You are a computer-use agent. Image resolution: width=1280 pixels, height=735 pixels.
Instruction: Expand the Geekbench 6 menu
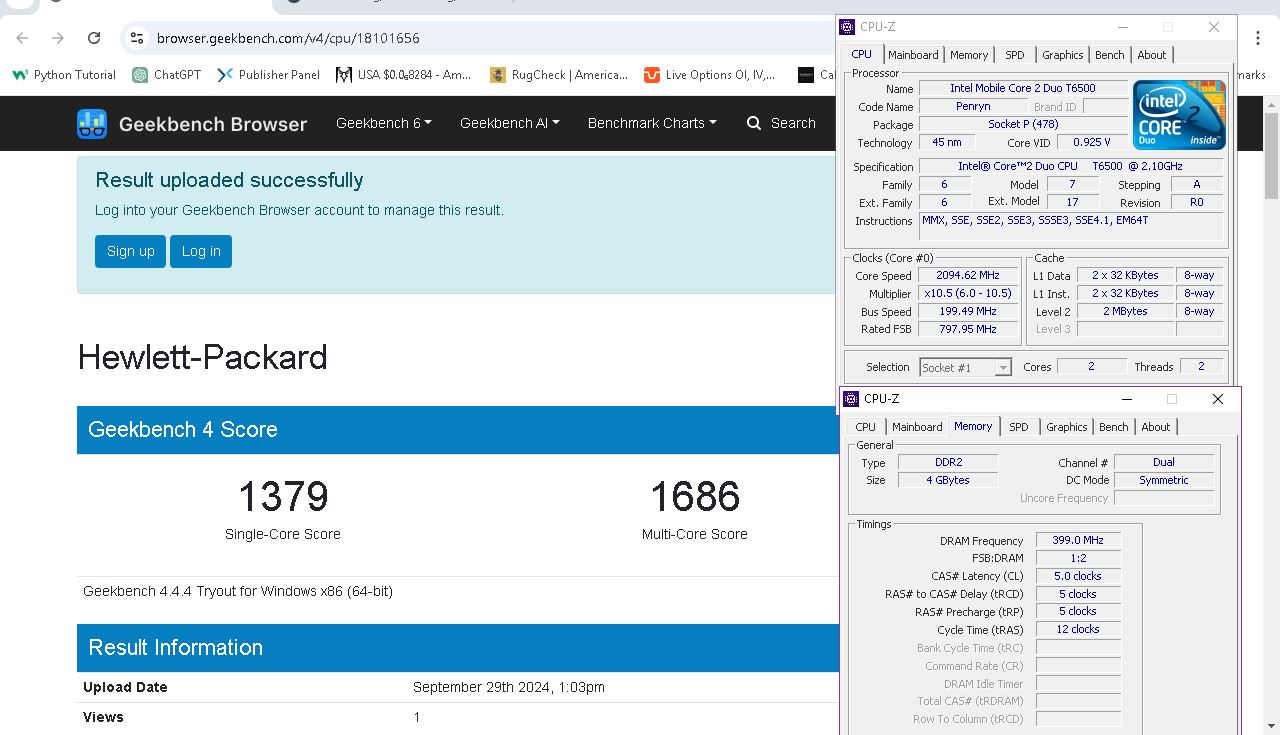tap(384, 123)
